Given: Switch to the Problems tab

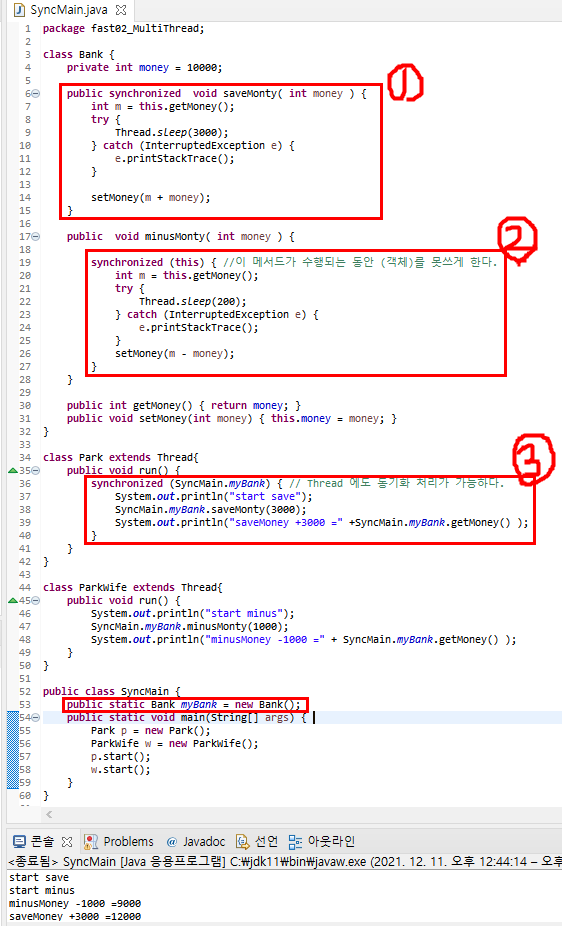Looking at the screenshot, I should tap(119, 841).
